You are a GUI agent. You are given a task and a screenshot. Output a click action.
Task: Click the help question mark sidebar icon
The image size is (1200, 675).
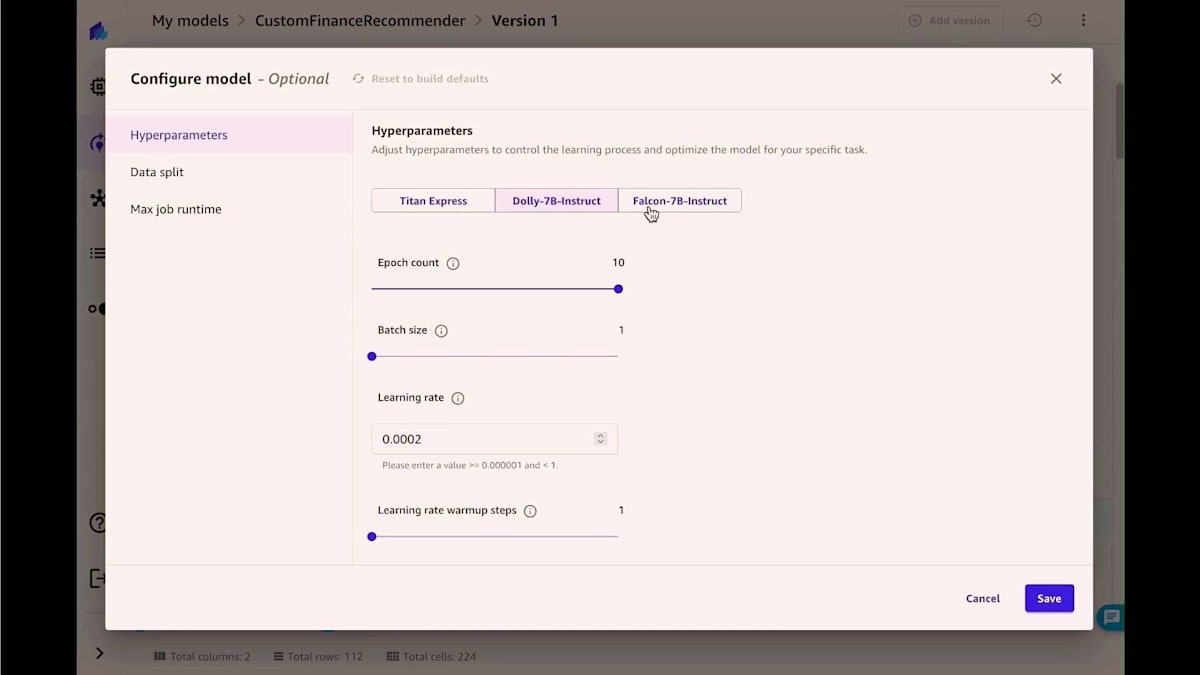pos(98,522)
